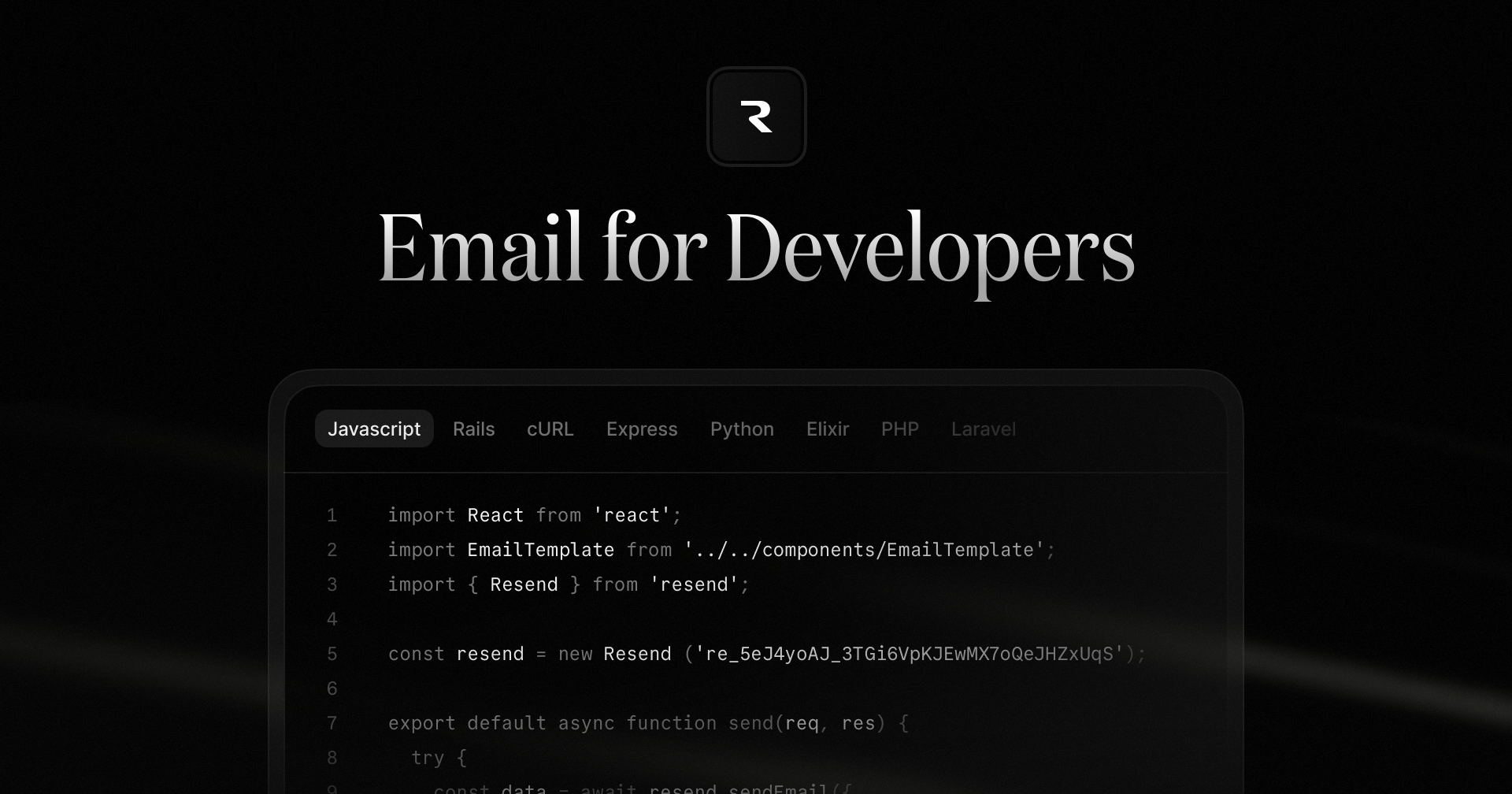Click line number 5 in the gutter
1512x794 pixels.
(x=332, y=653)
